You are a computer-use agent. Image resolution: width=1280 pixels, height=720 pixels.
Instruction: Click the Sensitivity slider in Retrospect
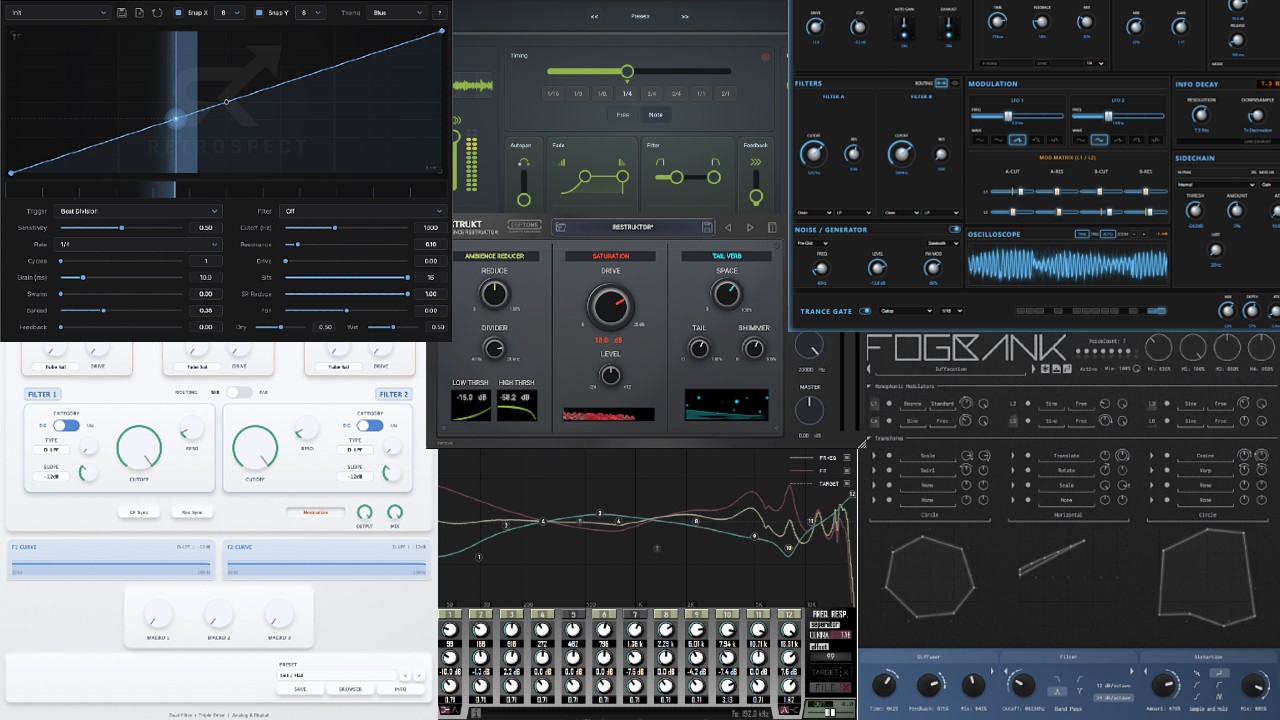(121, 228)
